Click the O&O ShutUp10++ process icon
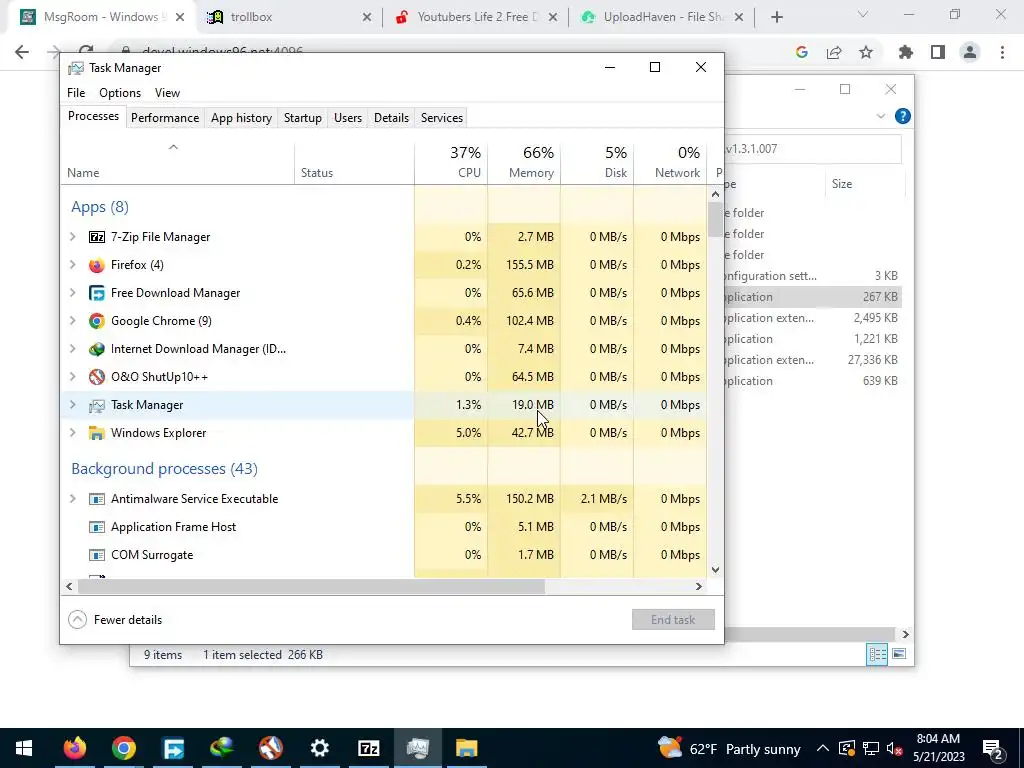Image resolution: width=1024 pixels, height=768 pixels. click(x=97, y=377)
